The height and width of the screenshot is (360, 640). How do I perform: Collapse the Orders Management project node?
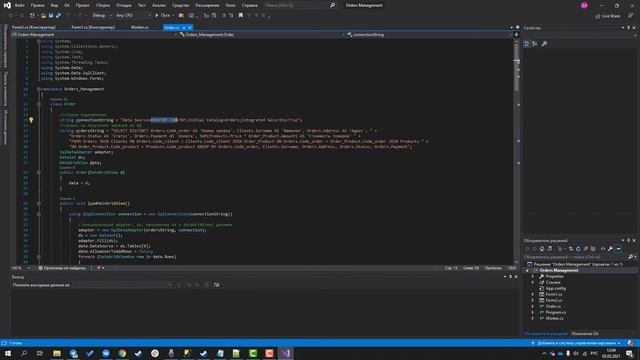point(527,270)
